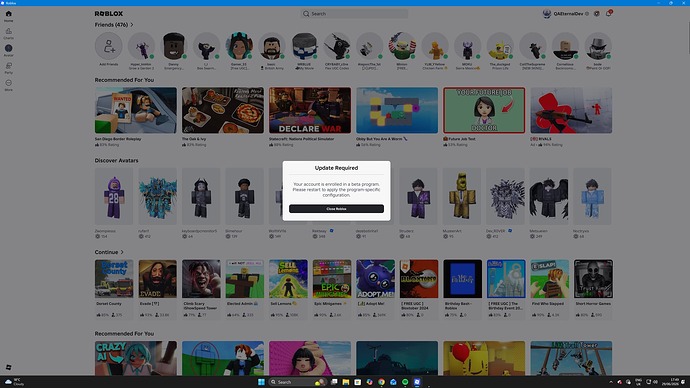Expand the Friends (476) list
This screenshot has width=690, height=388.
[114, 25]
